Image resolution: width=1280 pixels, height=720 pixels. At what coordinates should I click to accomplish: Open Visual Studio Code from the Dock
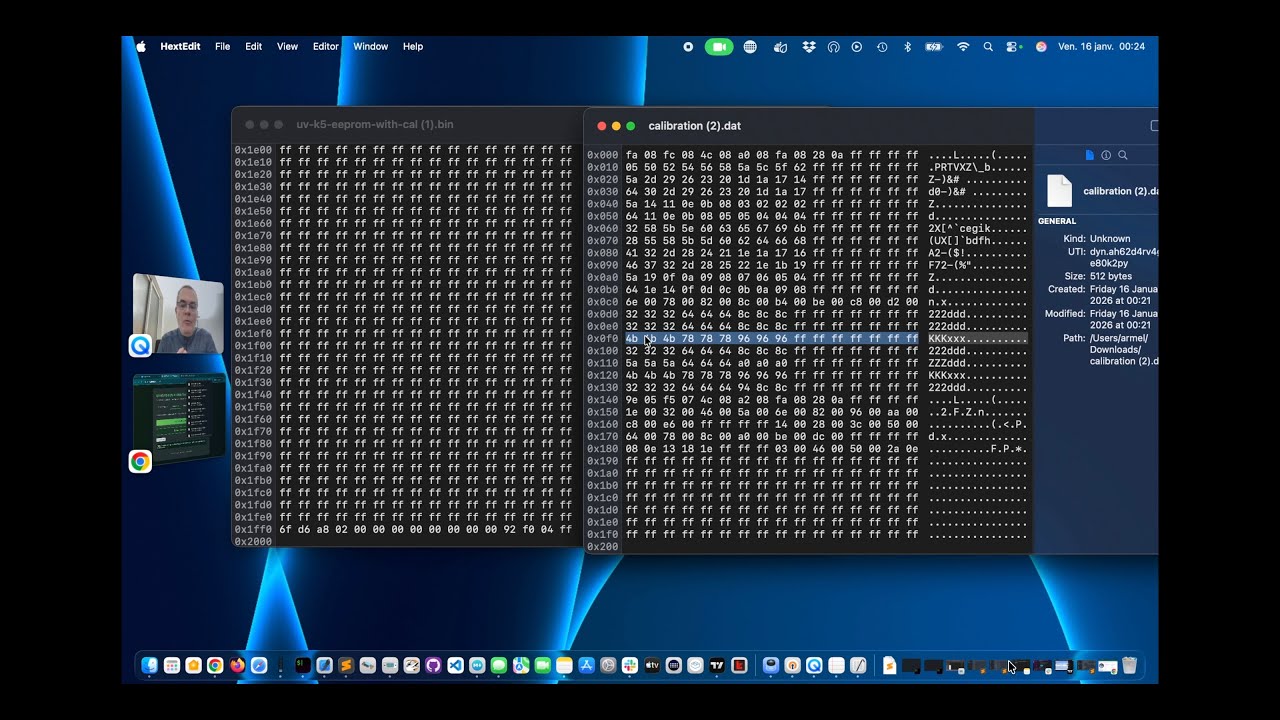point(455,665)
